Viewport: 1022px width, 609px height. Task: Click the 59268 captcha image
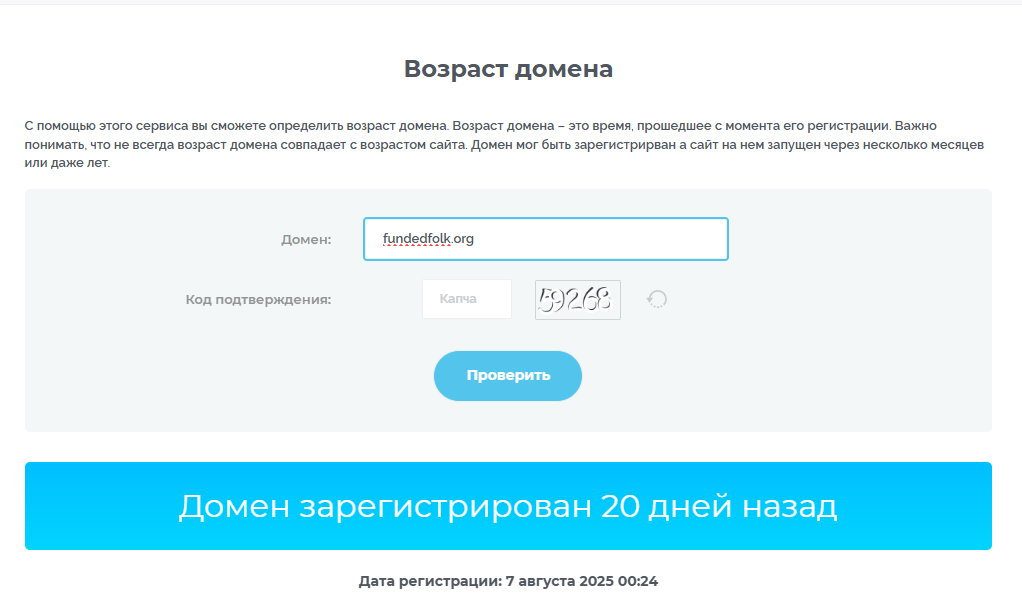pyautogui.click(x=577, y=300)
